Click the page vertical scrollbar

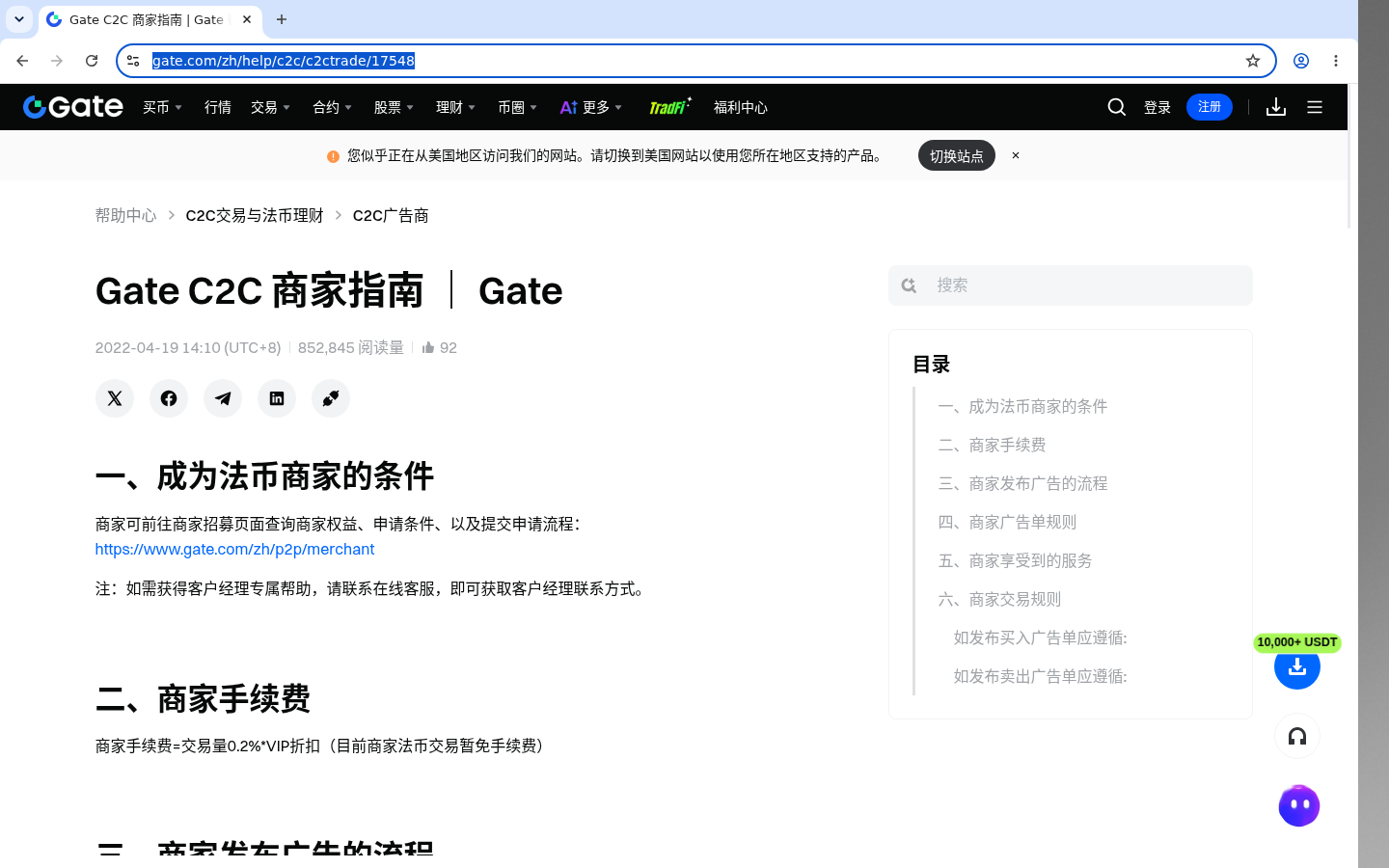(x=1349, y=157)
